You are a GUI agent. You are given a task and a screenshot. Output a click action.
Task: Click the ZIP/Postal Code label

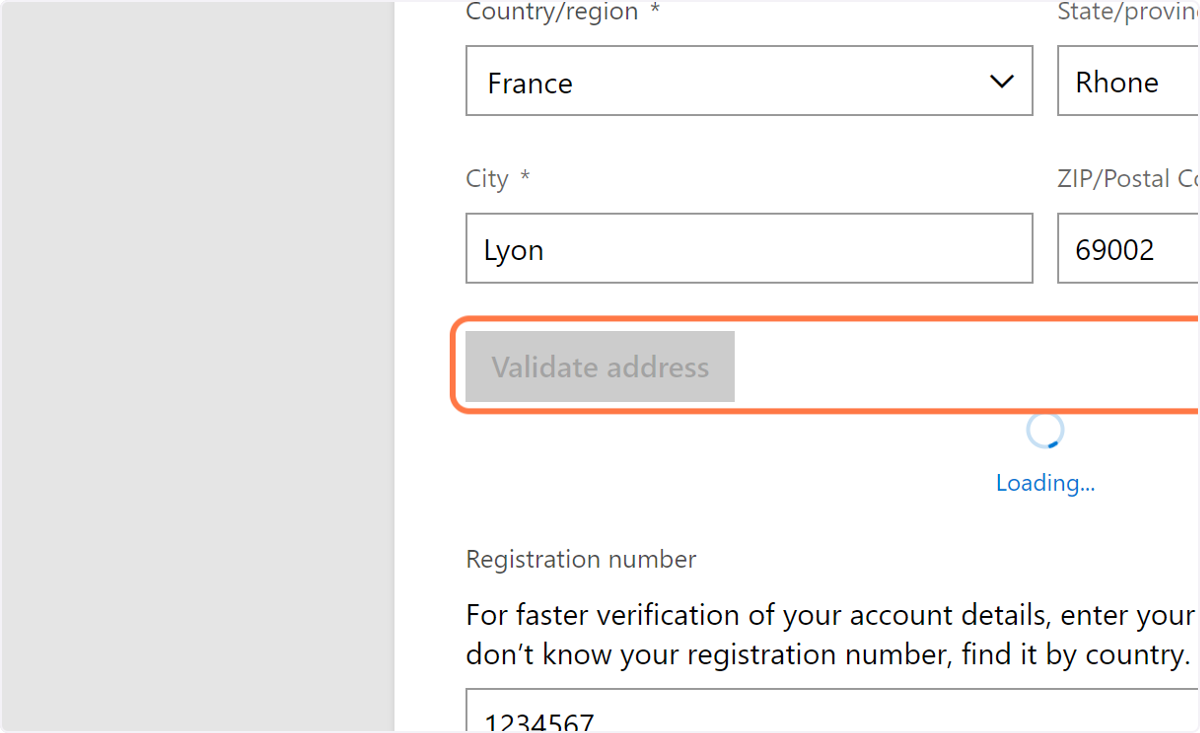pyautogui.click(x=1128, y=179)
